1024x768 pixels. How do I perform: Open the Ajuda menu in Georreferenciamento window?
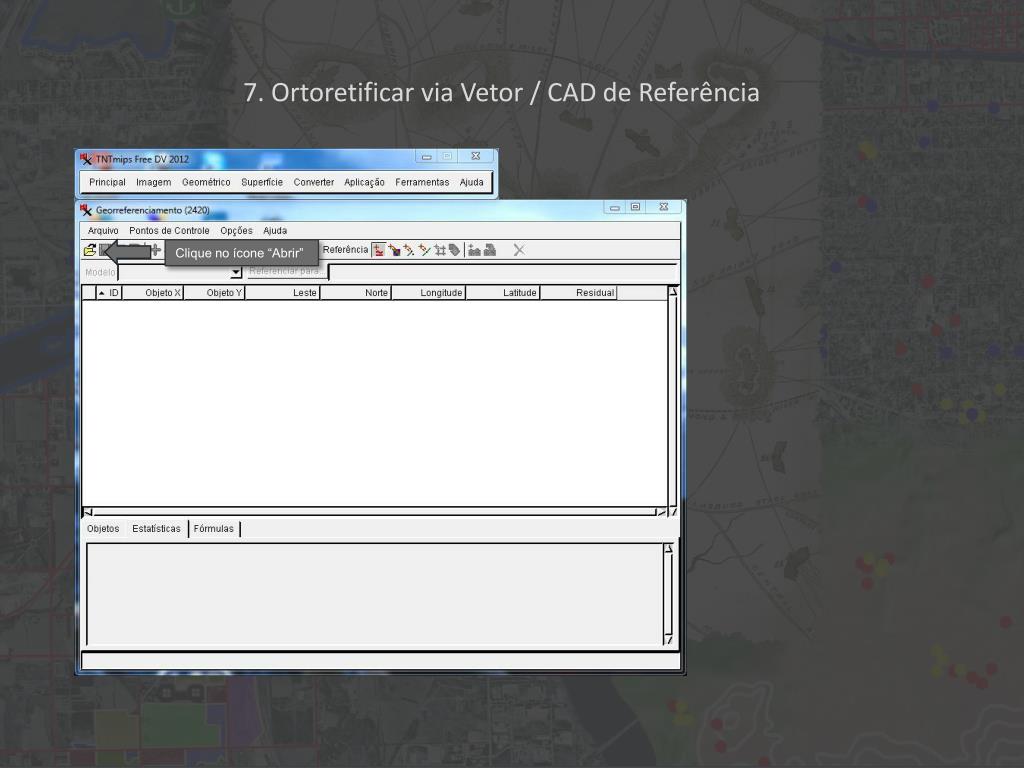pos(275,231)
